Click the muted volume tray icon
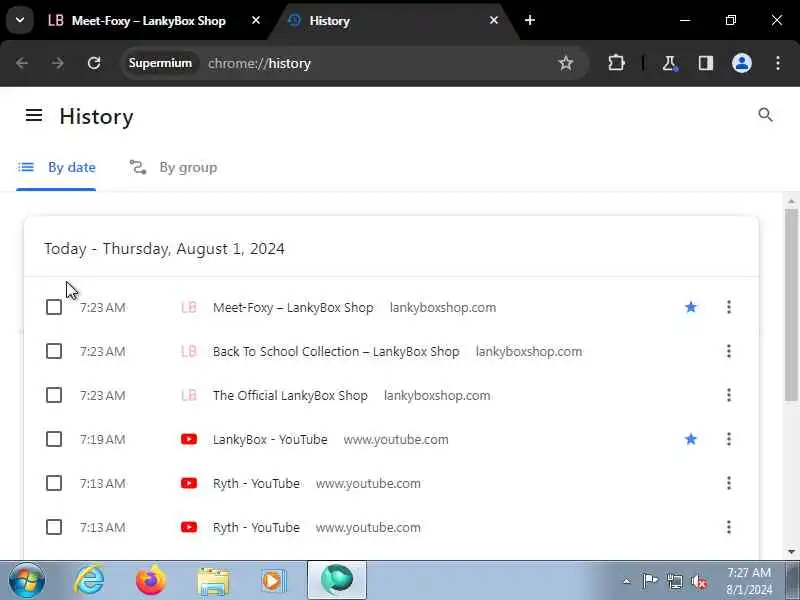800x600 pixels. click(x=699, y=582)
